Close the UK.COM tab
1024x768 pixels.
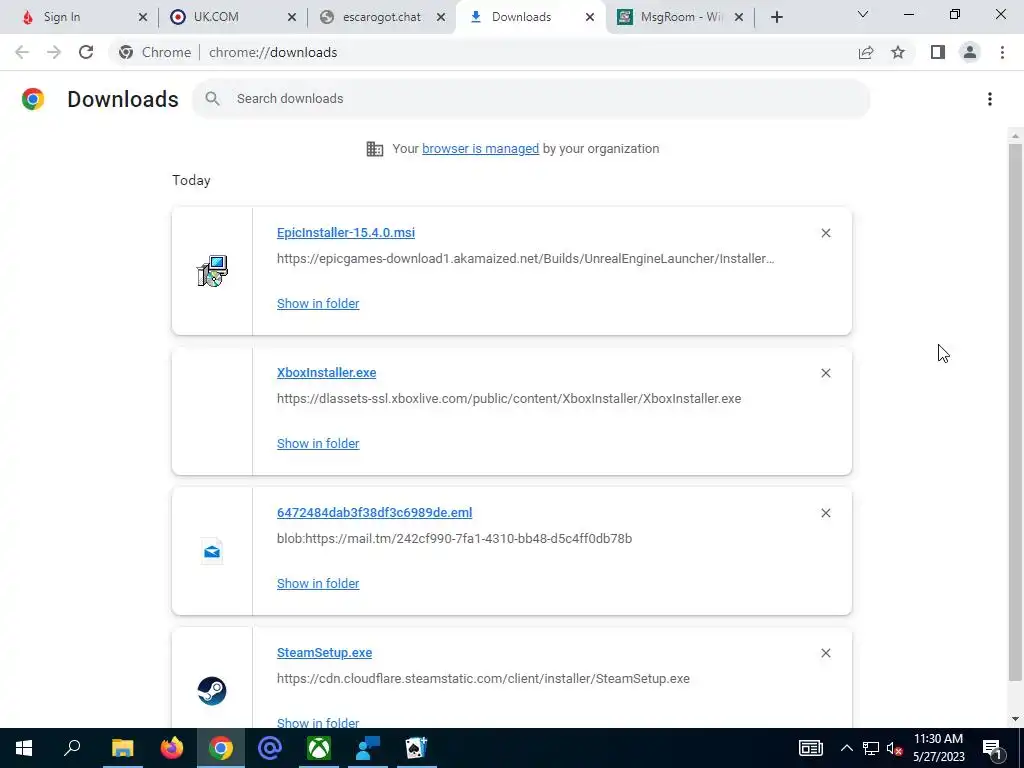point(292,17)
